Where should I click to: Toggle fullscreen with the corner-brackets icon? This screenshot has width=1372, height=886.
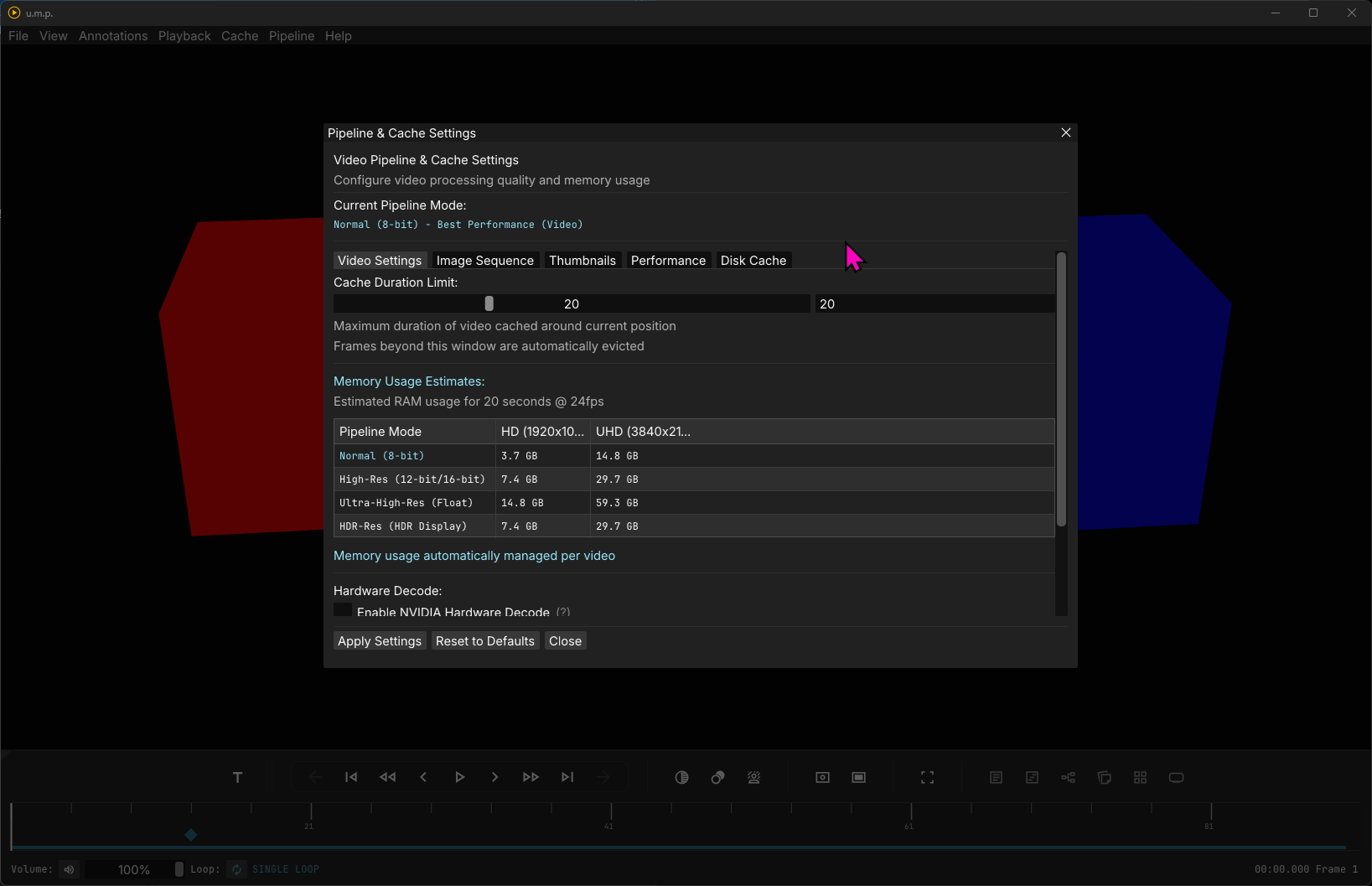(927, 777)
